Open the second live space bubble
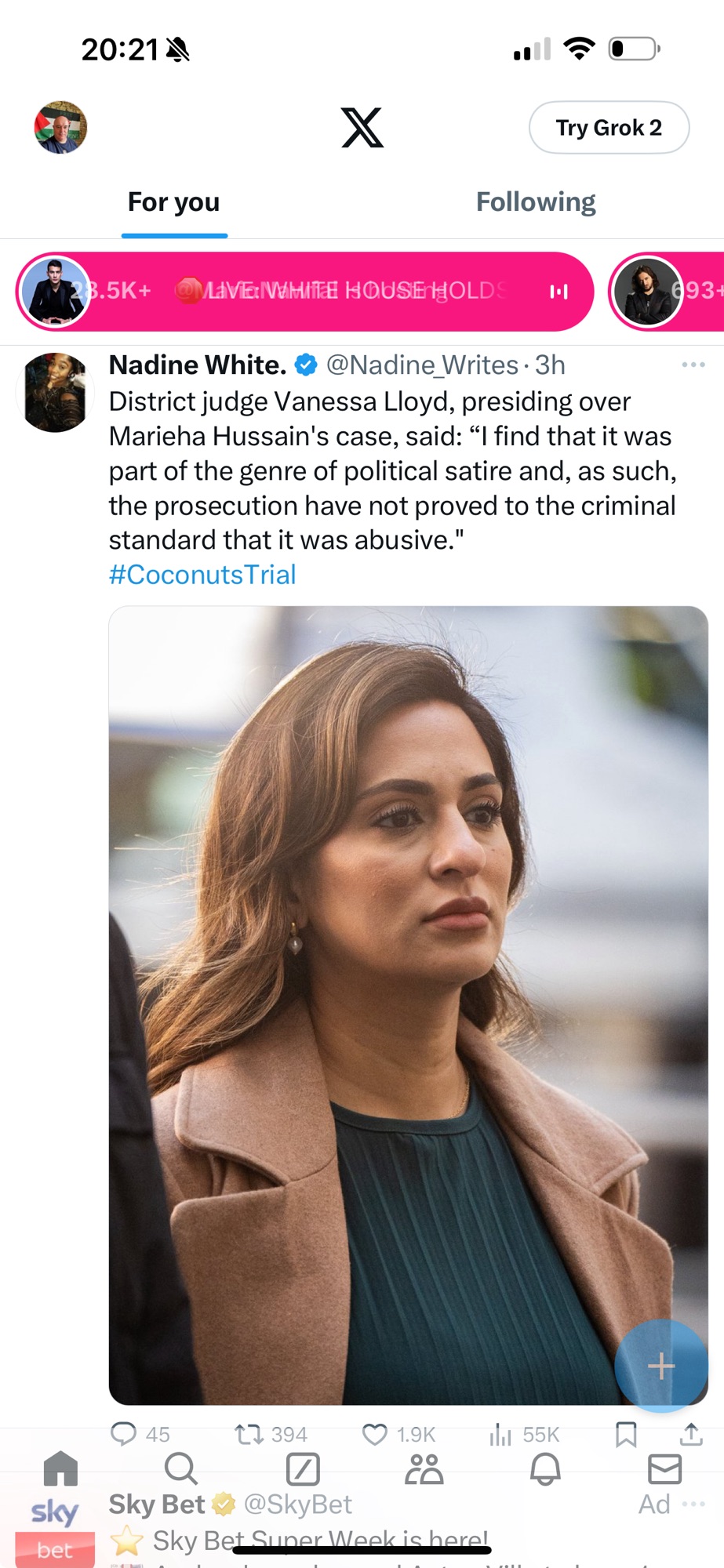Image resolution: width=724 pixels, height=1568 pixels. click(x=667, y=292)
